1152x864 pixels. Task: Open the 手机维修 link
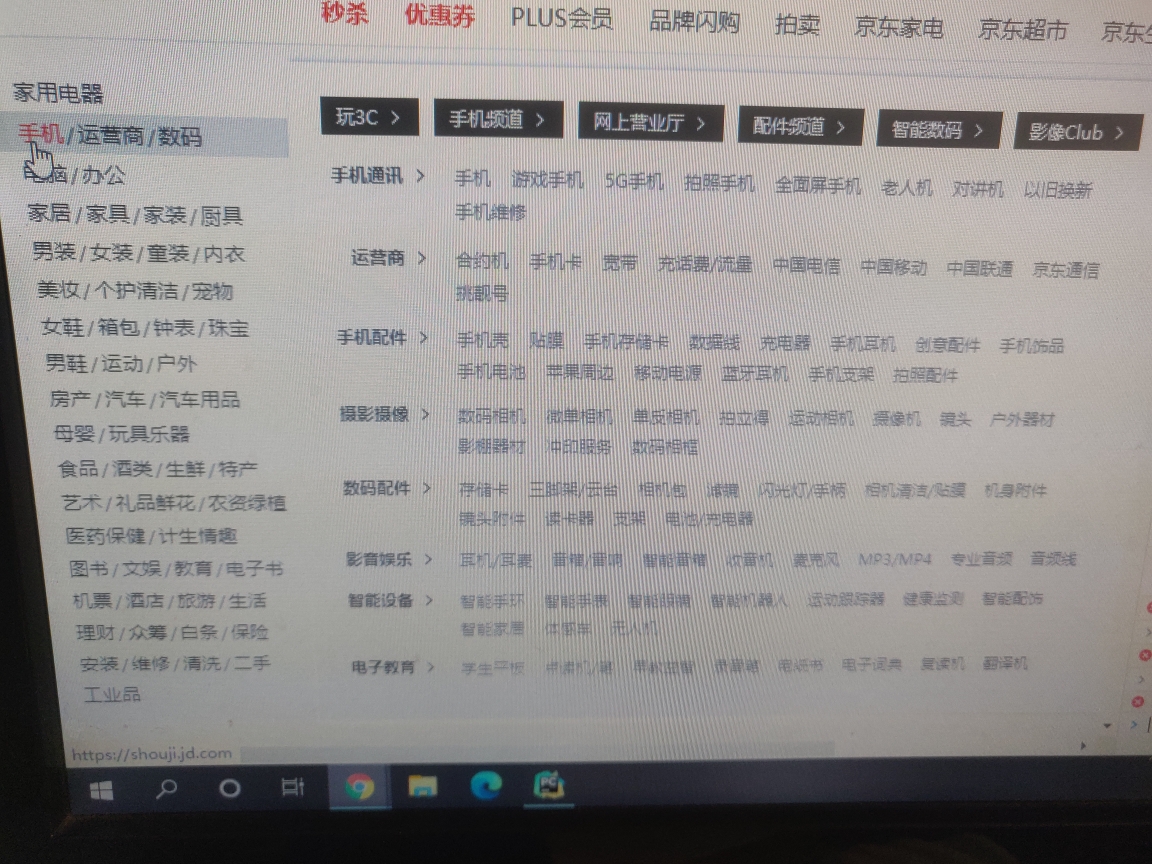490,212
